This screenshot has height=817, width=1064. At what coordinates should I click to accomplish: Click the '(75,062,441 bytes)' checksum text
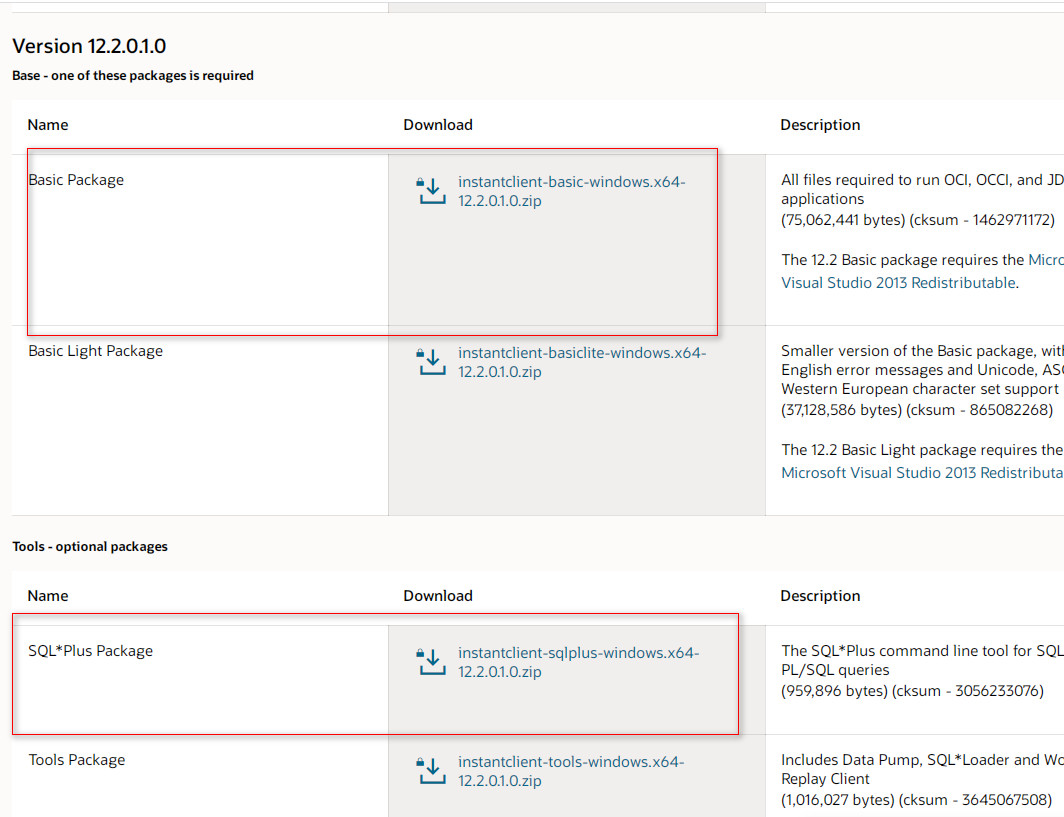[x=918, y=220]
